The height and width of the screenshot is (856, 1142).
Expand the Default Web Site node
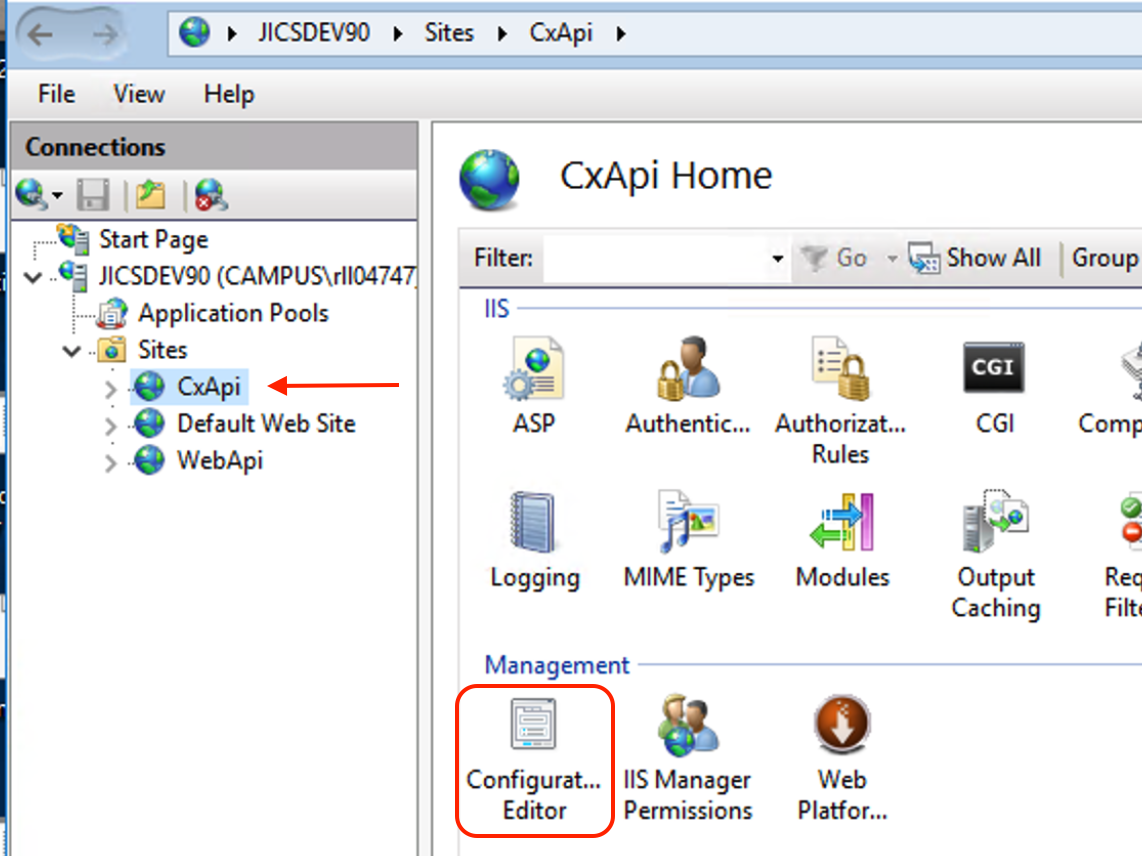click(x=111, y=425)
